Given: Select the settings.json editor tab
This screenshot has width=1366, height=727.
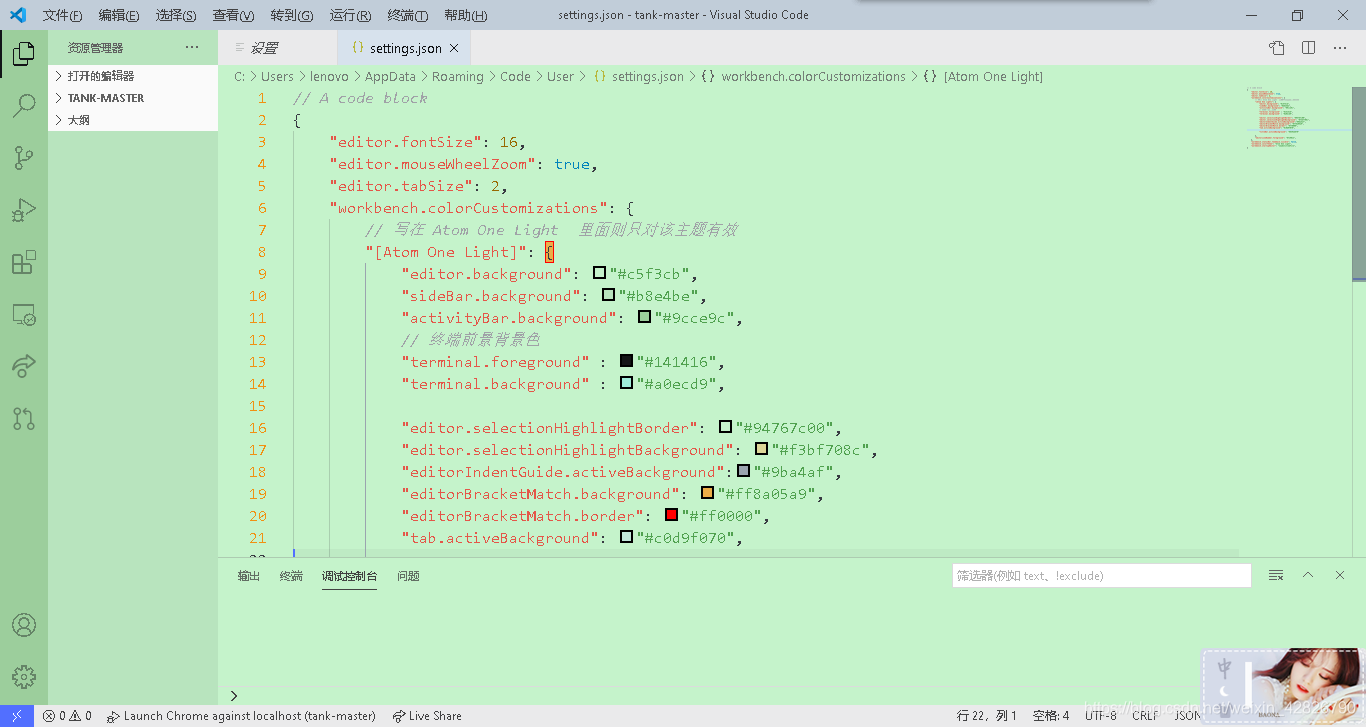Looking at the screenshot, I should (404, 48).
